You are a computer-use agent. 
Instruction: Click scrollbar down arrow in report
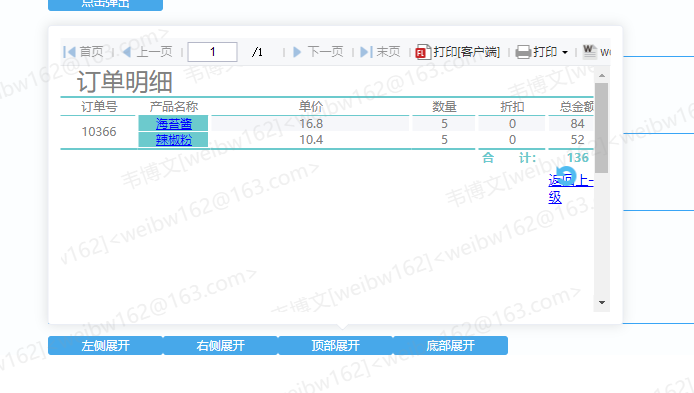(601, 303)
